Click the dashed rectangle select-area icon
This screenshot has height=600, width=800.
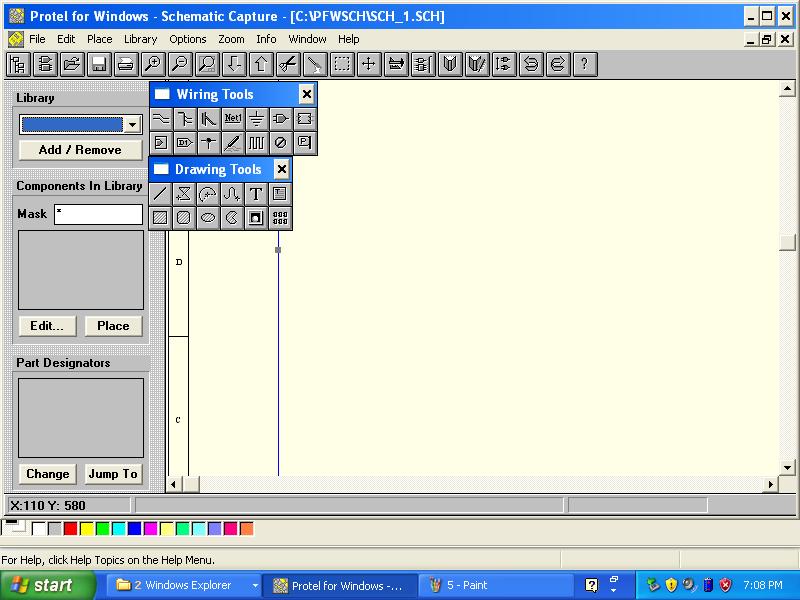tap(342, 64)
